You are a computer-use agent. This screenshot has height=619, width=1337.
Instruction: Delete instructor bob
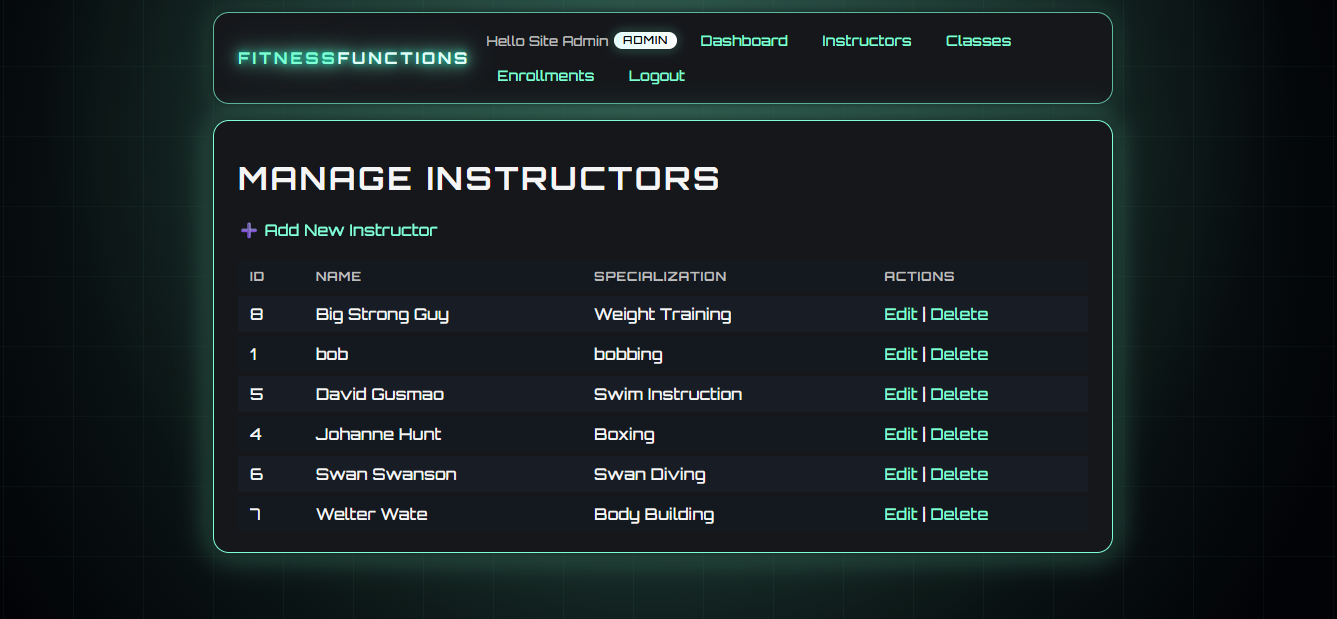tap(959, 354)
